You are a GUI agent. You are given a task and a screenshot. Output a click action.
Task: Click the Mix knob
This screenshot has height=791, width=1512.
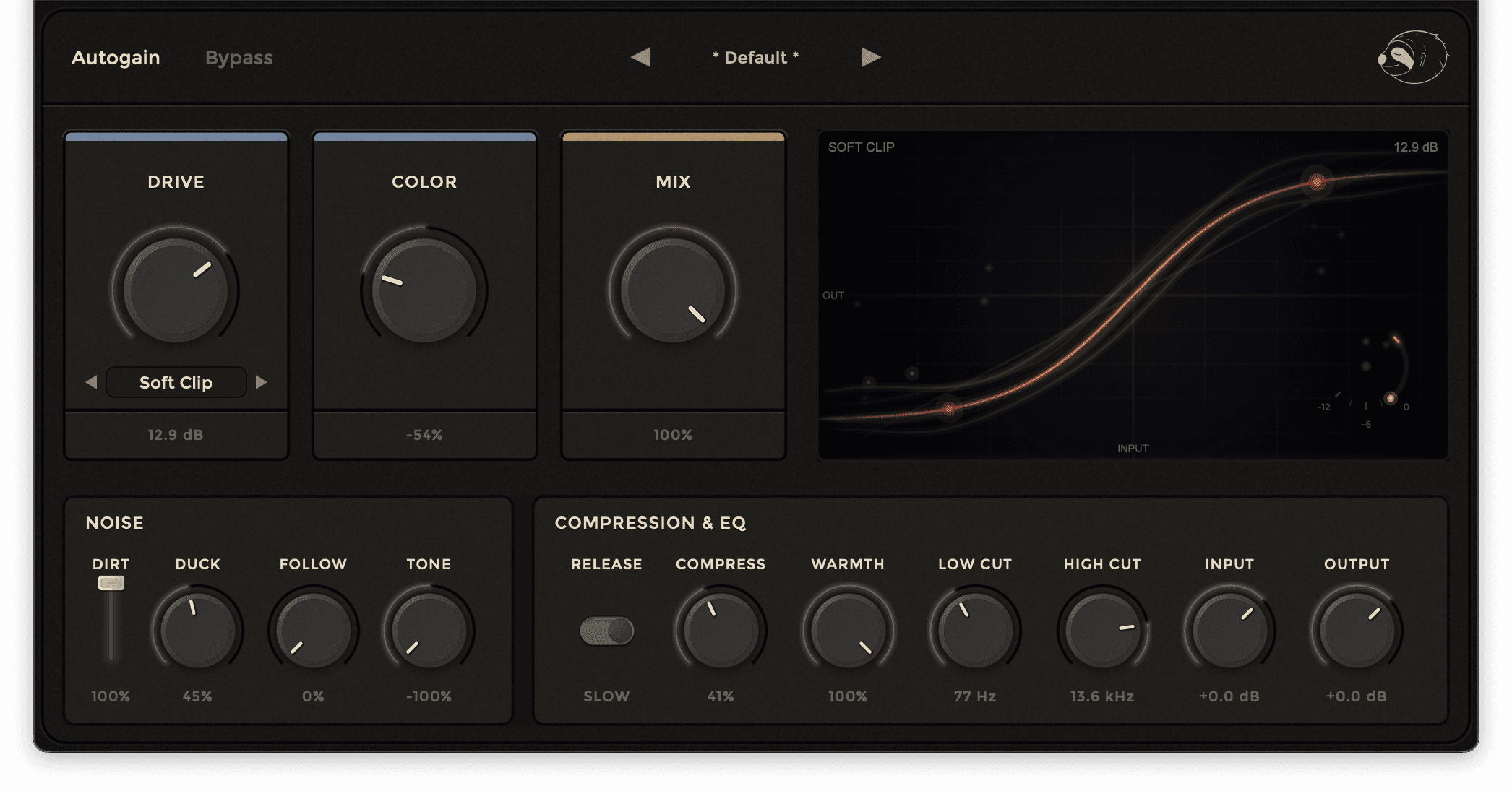pyautogui.click(x=673, y=290)
